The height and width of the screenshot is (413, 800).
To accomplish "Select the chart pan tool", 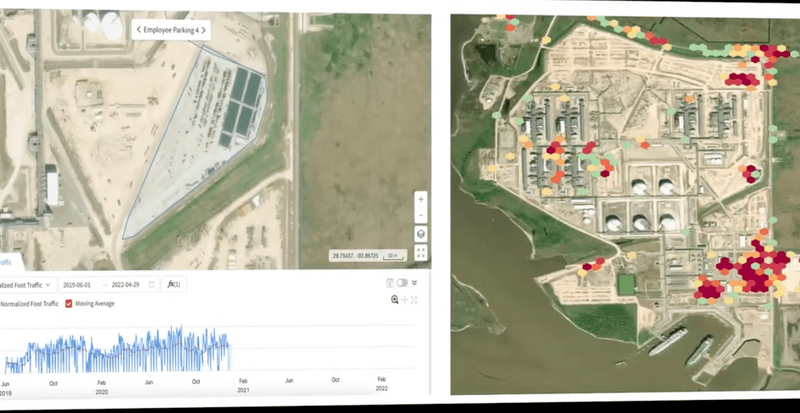I will click(405, 300).
